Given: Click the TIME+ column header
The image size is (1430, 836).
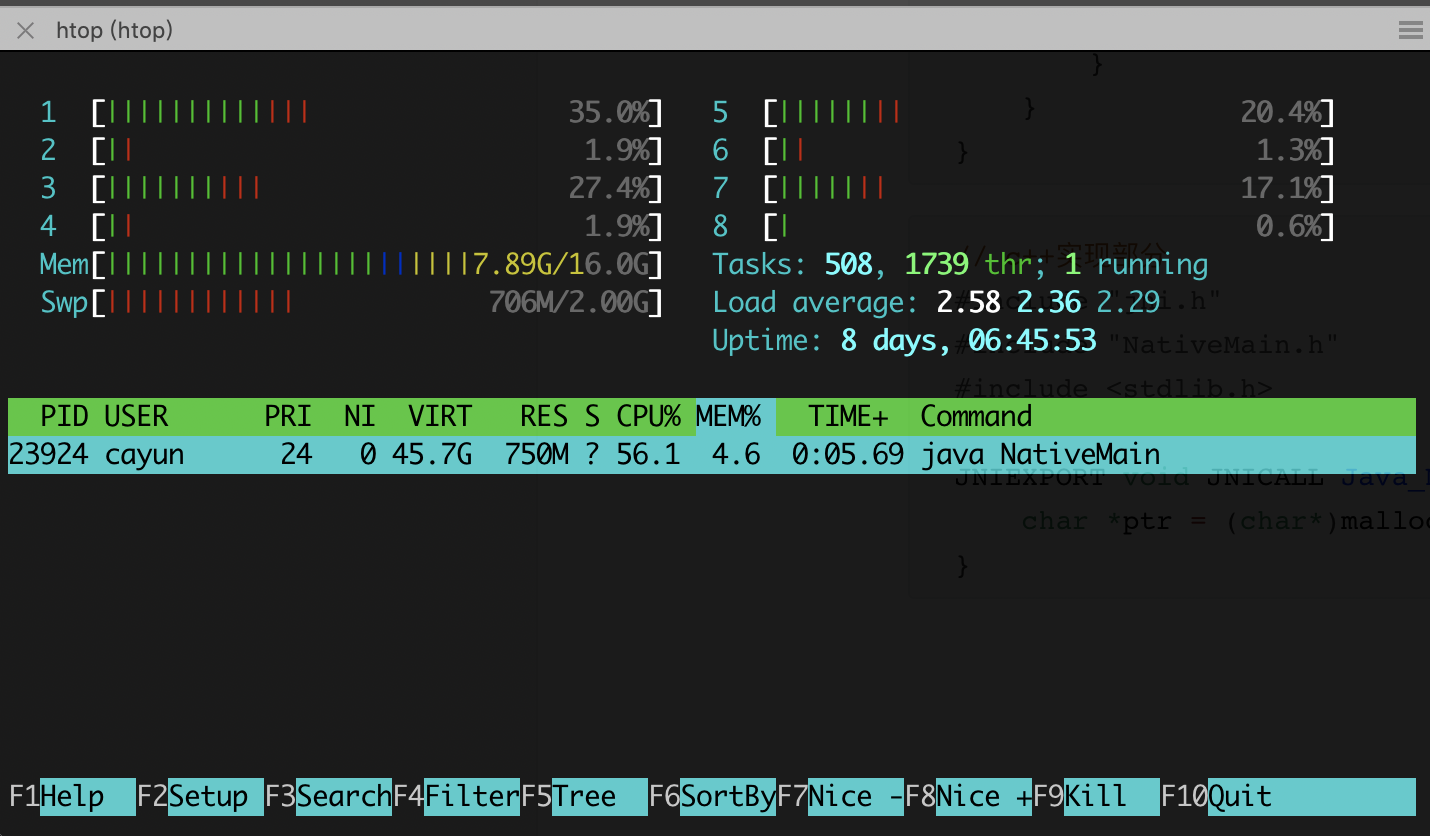Looking at the screenshot, I should 848,416.
